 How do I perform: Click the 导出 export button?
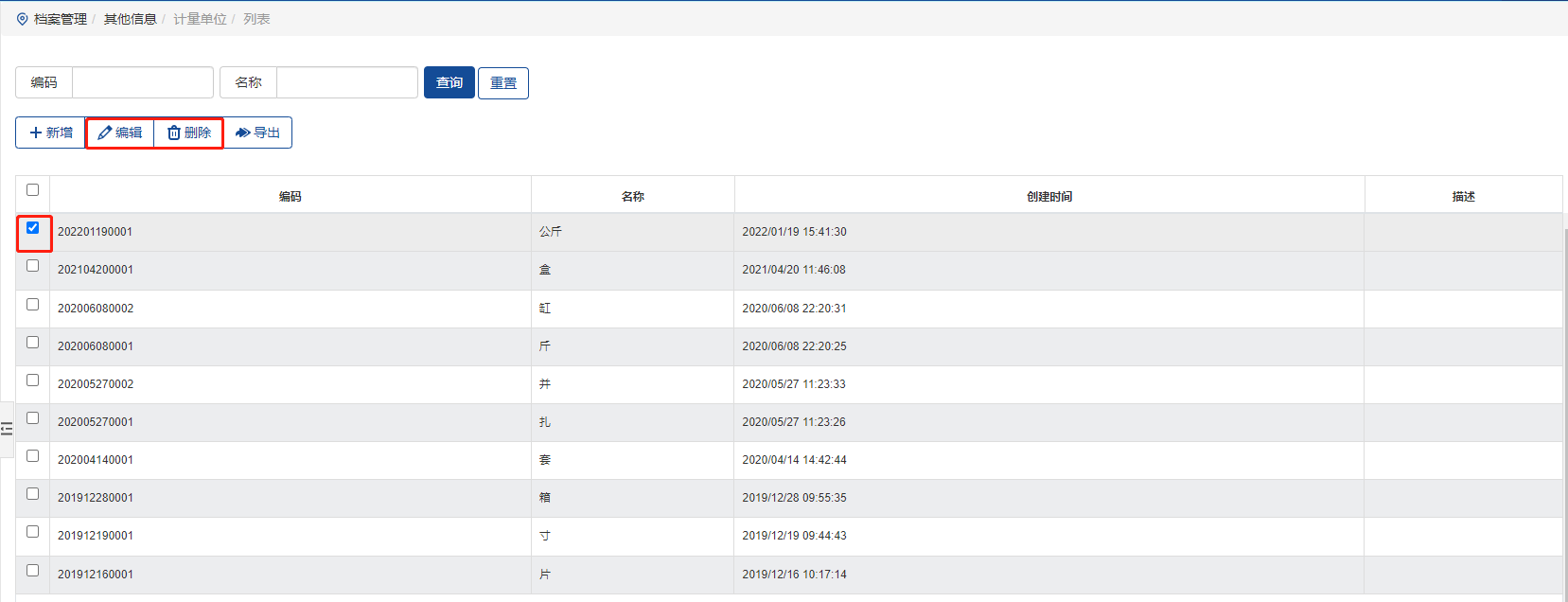[x=257, y=133]
